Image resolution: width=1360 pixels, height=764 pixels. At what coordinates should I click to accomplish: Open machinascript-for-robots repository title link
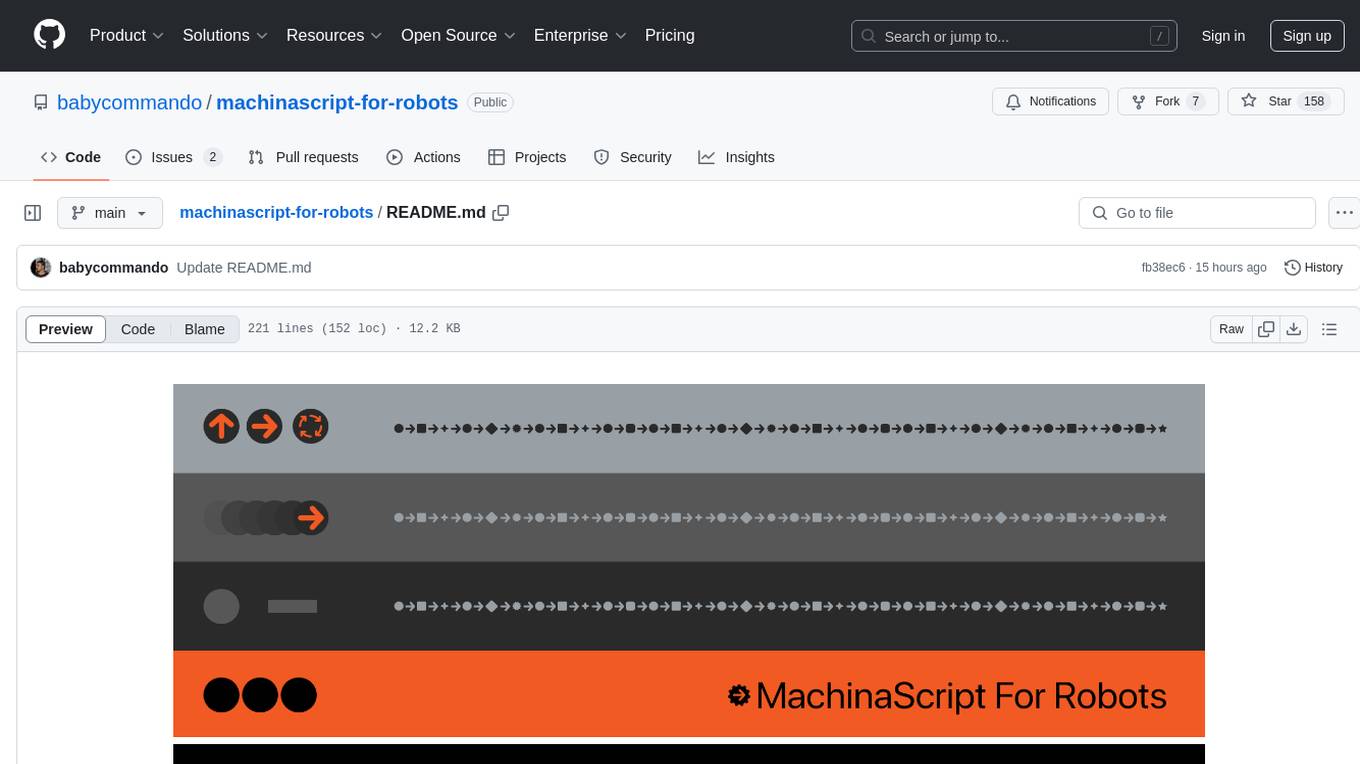pyautogui.click(x=337, y=102)
